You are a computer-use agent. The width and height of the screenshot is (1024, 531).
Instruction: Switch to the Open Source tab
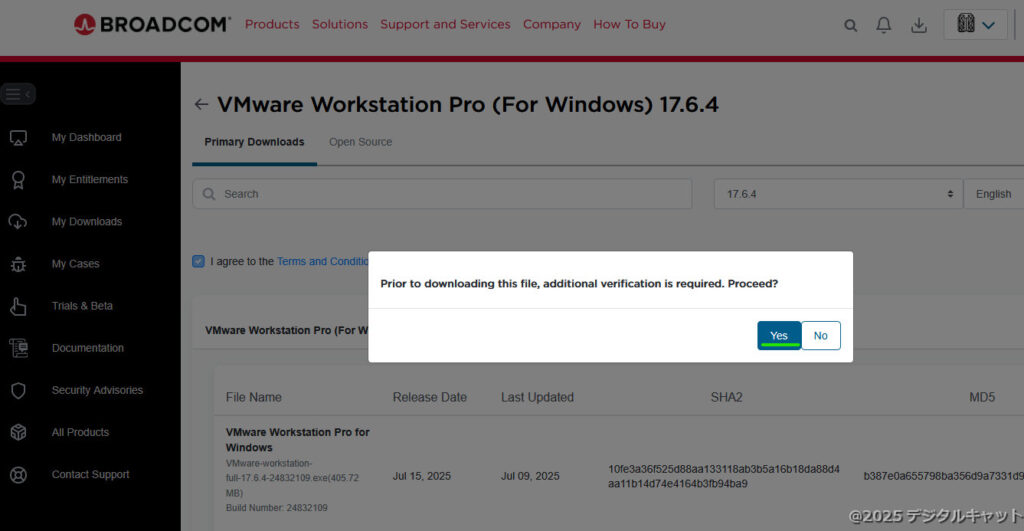(x=360, y=142)
